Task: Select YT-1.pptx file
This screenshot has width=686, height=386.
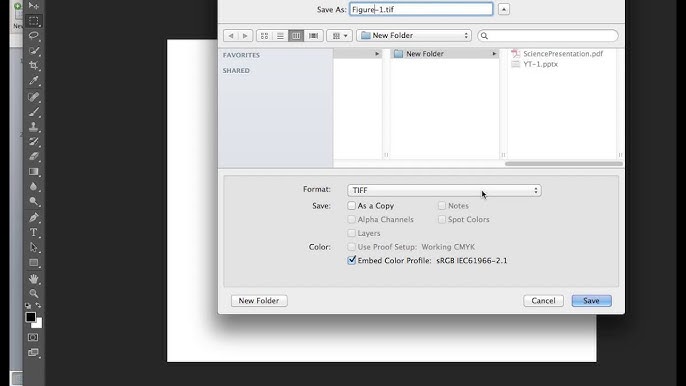Action: click(535, 64)
